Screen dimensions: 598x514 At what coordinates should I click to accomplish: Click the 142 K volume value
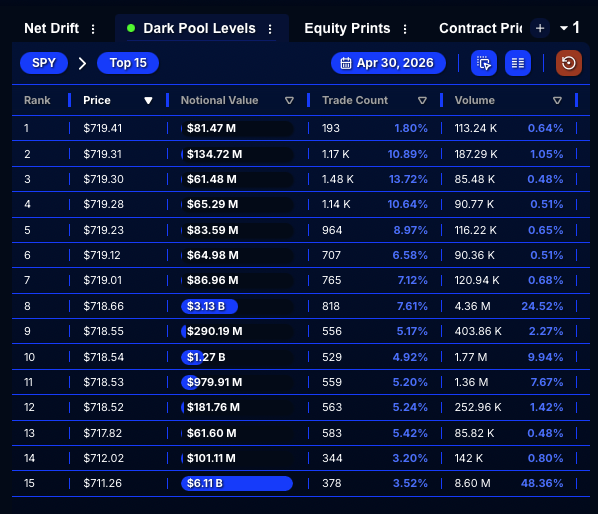tap(468, 458)
